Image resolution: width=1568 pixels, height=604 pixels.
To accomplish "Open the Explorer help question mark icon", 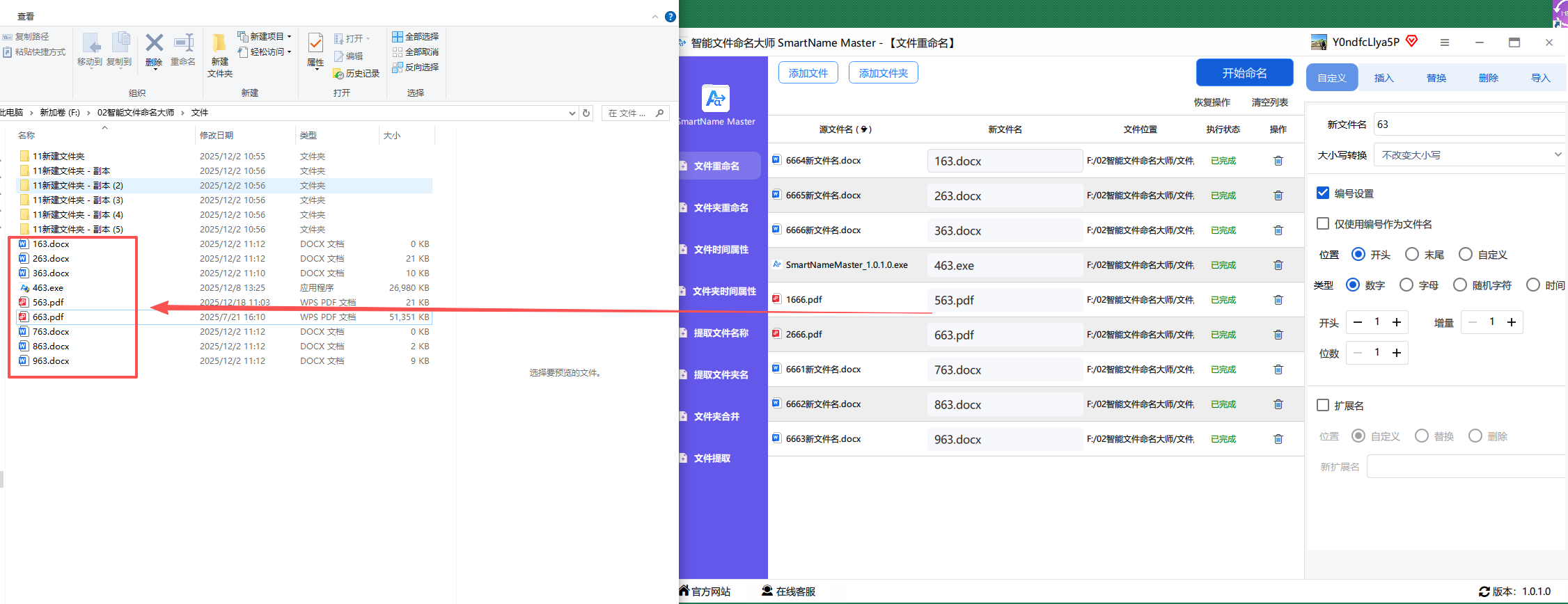I will [671, 17].
